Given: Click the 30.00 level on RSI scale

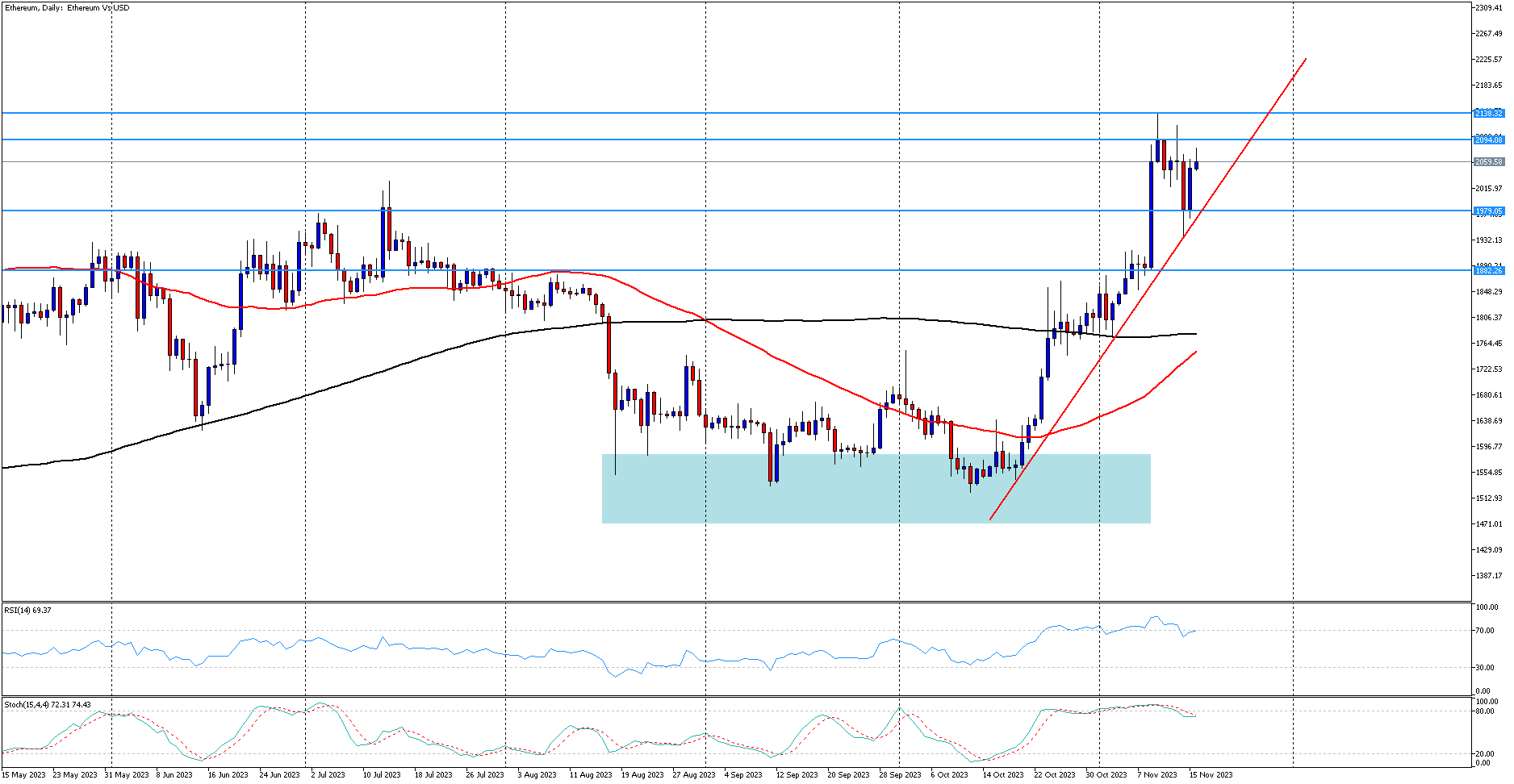Looking at the screenshot, I should [x=1485, y=668].
